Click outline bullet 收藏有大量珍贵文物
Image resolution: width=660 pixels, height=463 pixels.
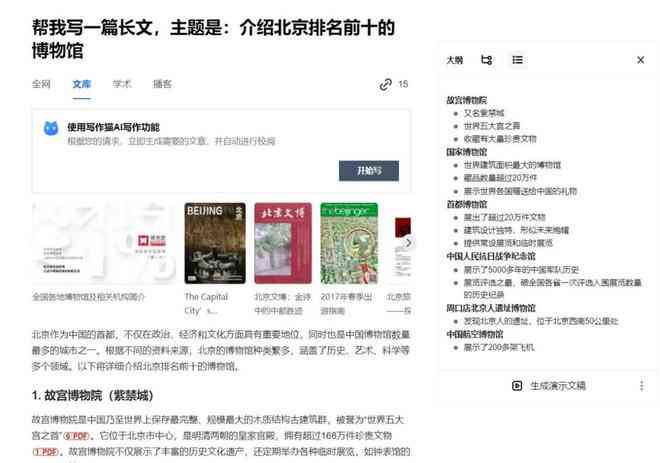tap(500, 139)
